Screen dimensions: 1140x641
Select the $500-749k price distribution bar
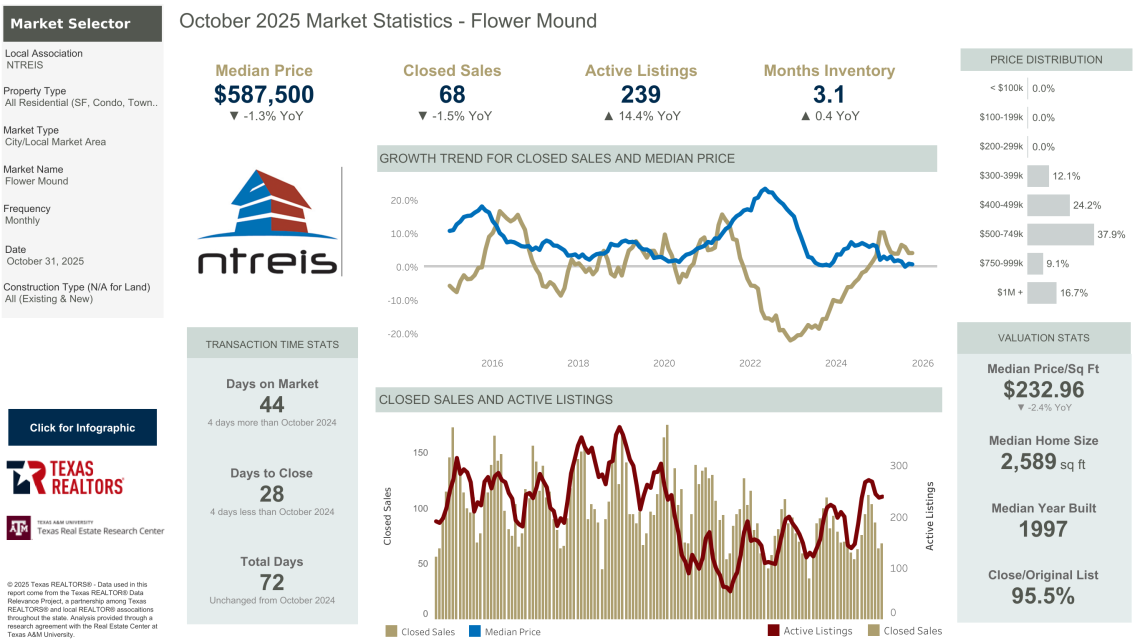[1059, 234]
